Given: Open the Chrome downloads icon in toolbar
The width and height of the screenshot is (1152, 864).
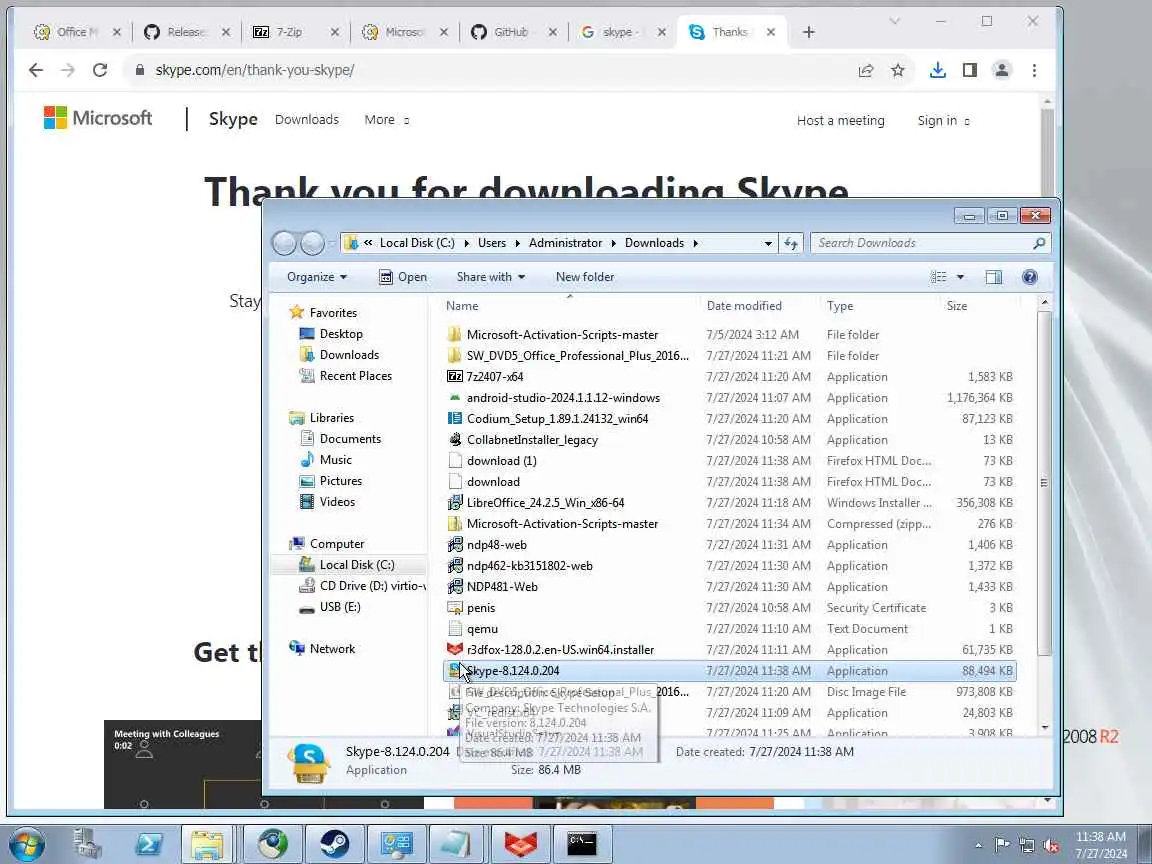Looking at the screenshot, I should click(937, 71).
